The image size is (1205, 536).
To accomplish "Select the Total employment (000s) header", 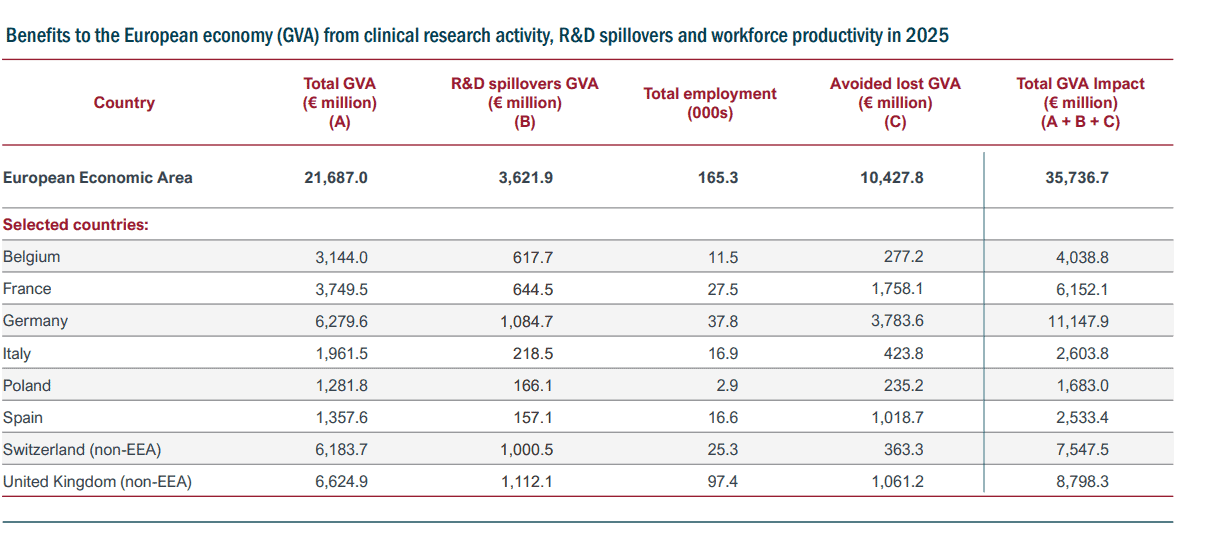I will point(709,102).
